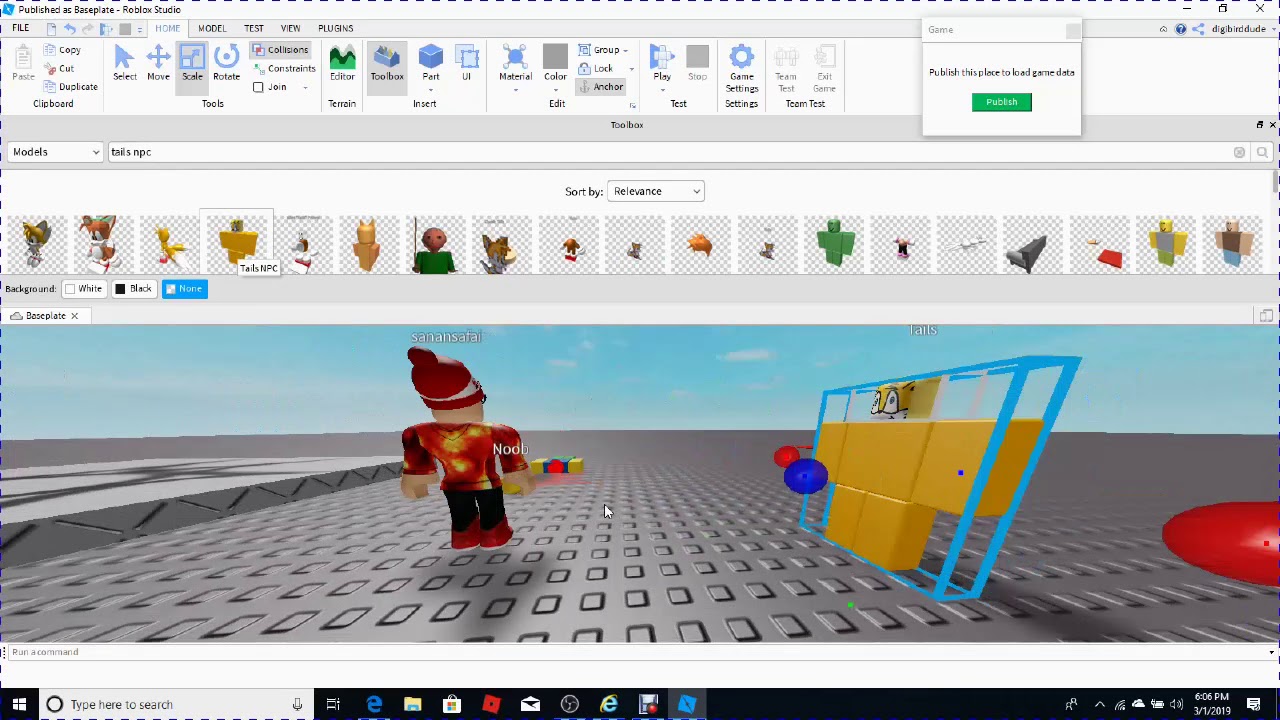Switch to the HOME ribbon tab
1280x720 pixels.
click(x=168, y=28)
